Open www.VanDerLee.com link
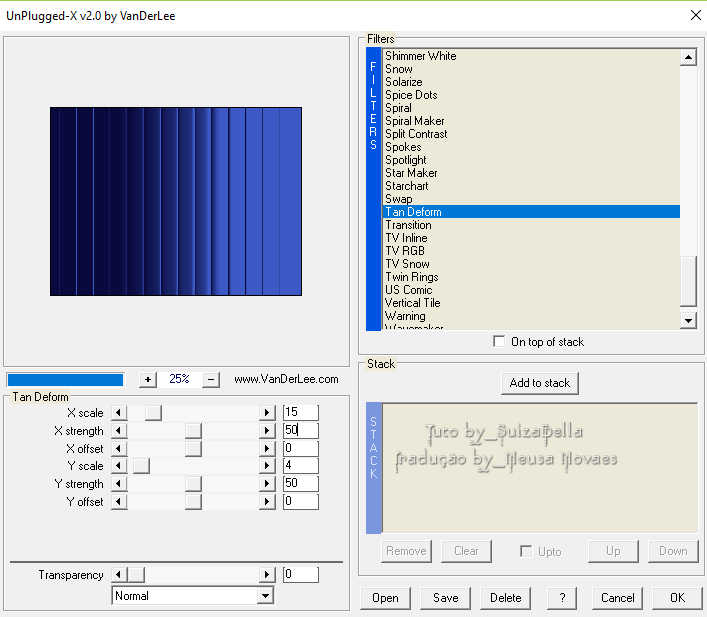 286,379
